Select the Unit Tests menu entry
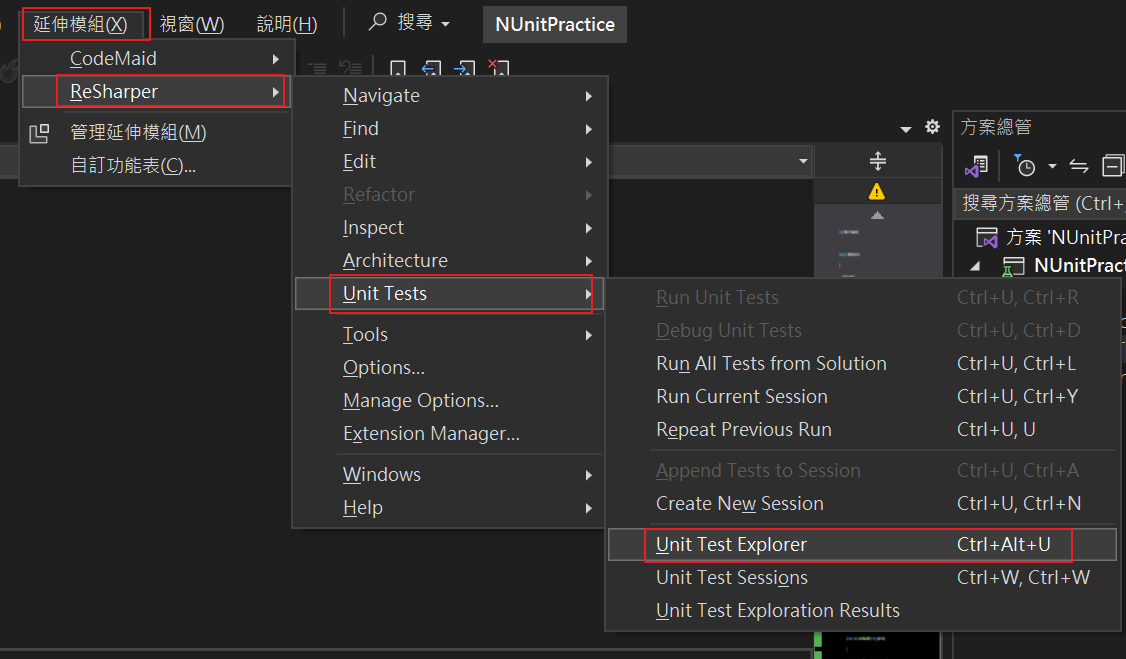The image size is (1126, 659). [x=450, y=294]
